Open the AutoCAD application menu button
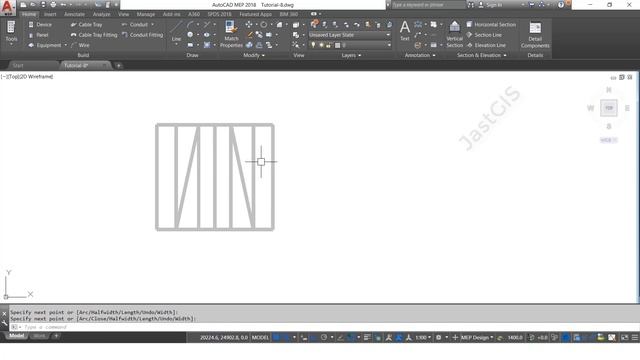This screenshot has height=360, width=640. click(8, 7)
